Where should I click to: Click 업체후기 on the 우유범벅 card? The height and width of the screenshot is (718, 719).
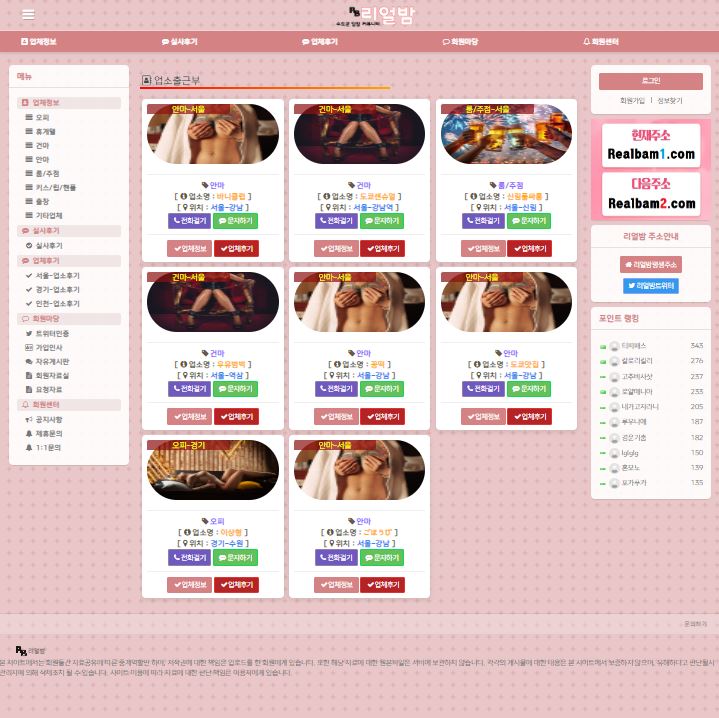237,417
